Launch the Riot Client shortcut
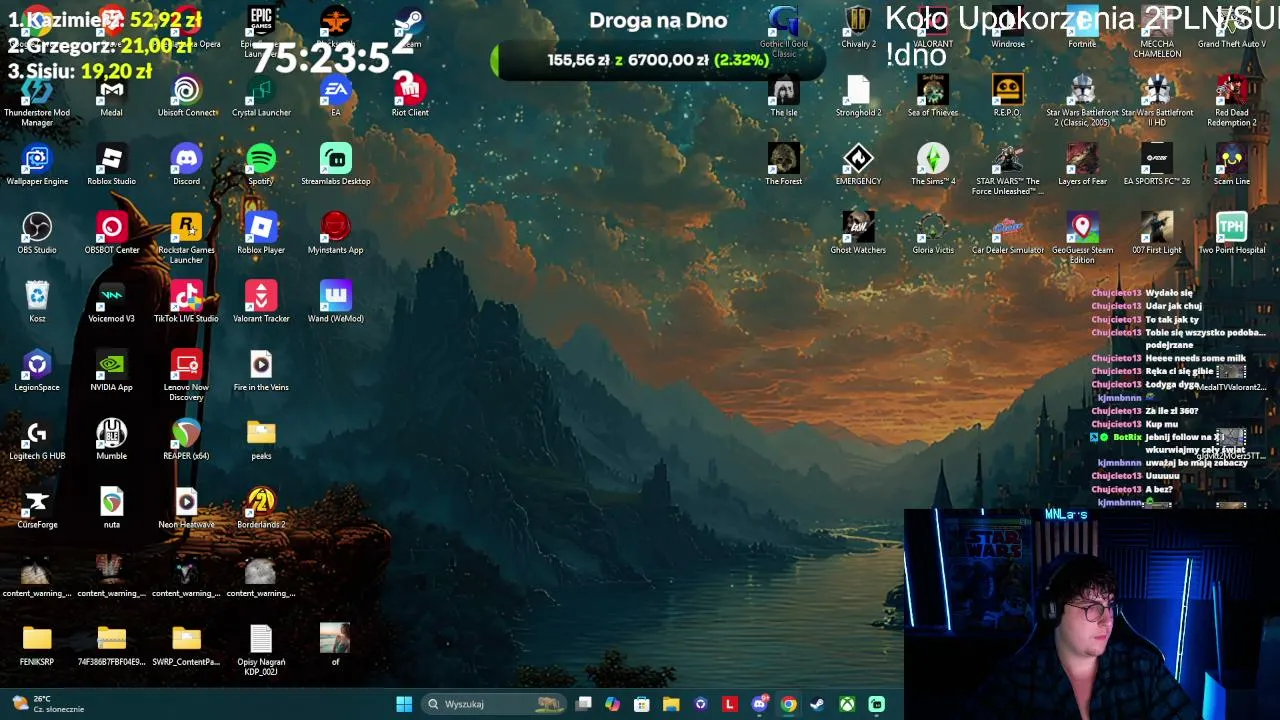Image resolution: width=1280 pixels, height=720 pixels. point(410,97)
